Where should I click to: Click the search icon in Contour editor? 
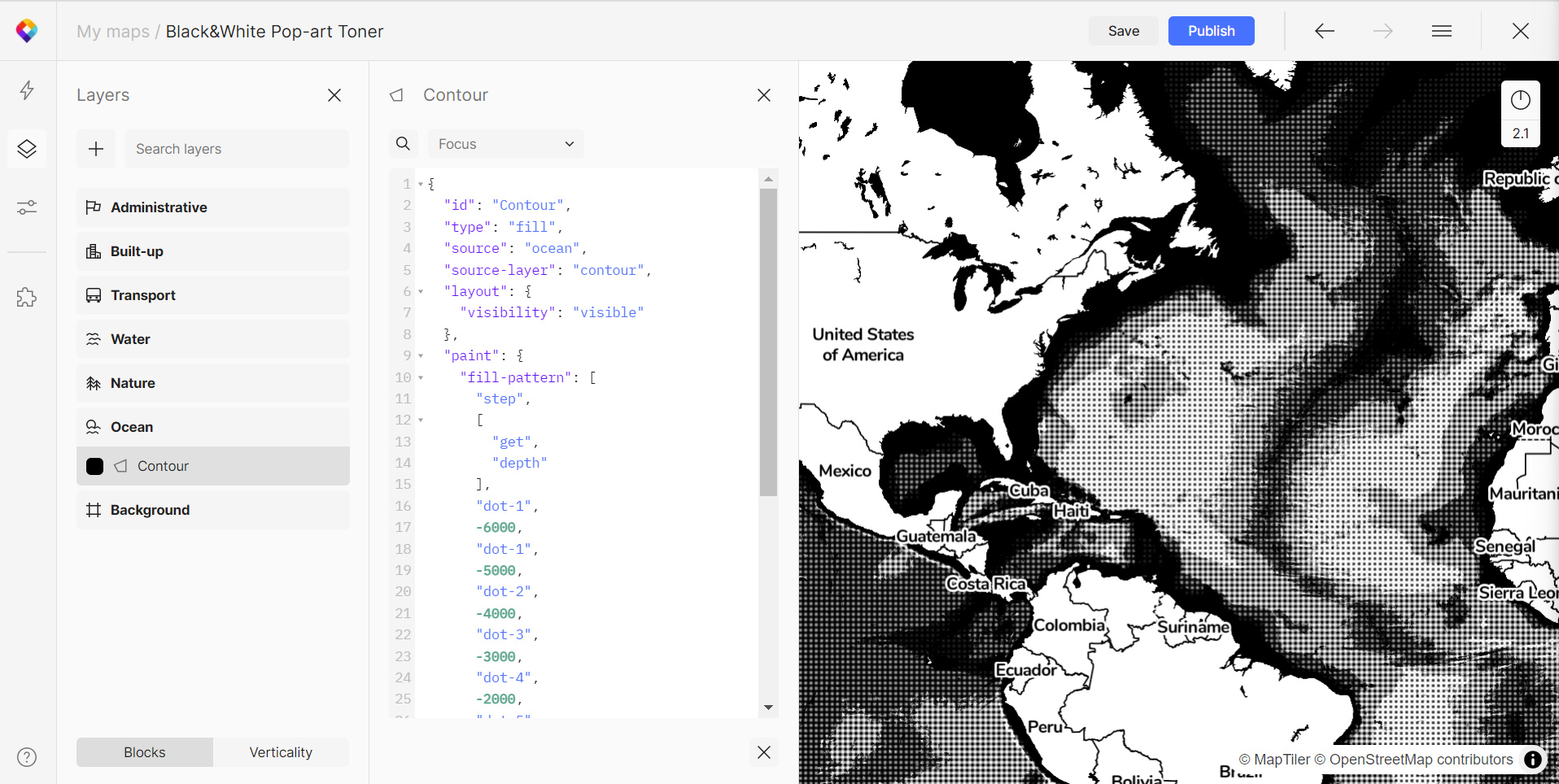[403, 144]
